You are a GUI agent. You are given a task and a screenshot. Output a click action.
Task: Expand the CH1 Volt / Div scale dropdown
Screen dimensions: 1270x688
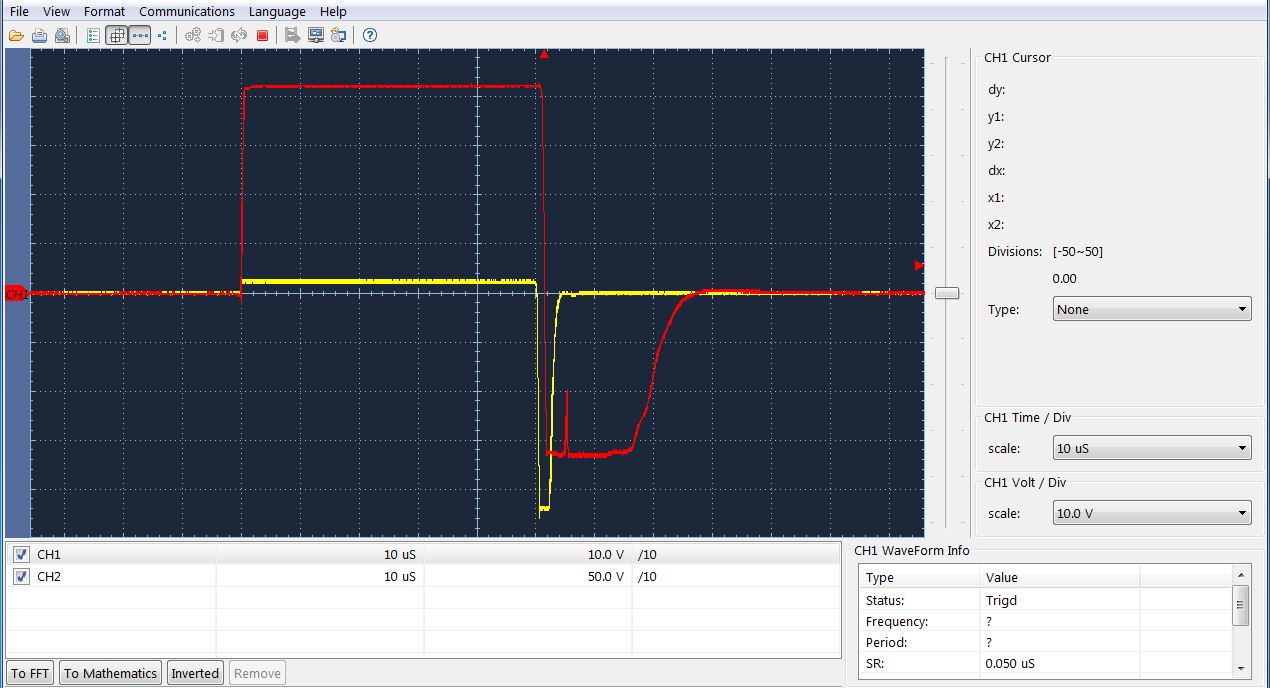[x=1152, y=513]
